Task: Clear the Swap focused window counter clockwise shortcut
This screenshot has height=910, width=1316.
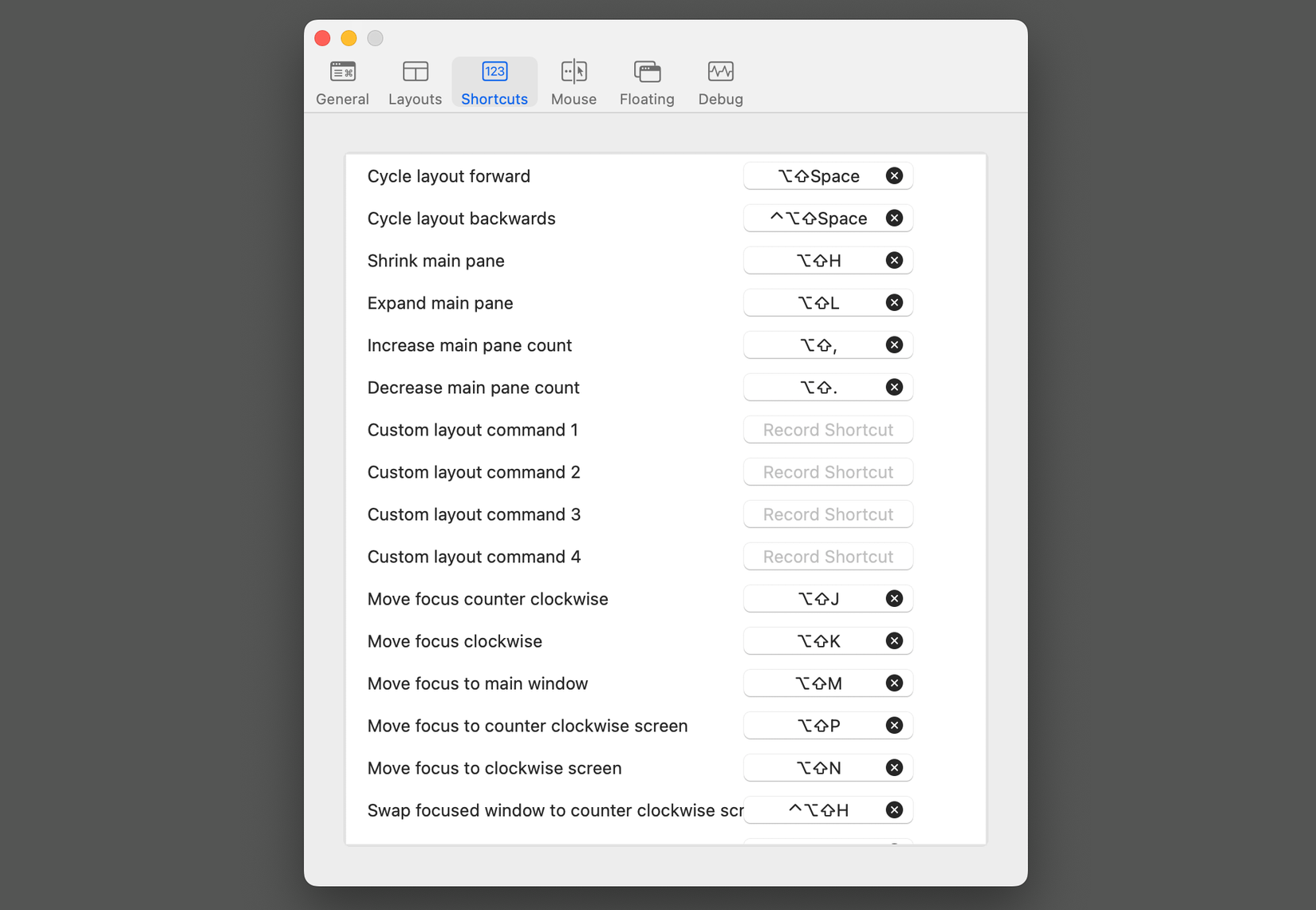Action: [894, 810]
